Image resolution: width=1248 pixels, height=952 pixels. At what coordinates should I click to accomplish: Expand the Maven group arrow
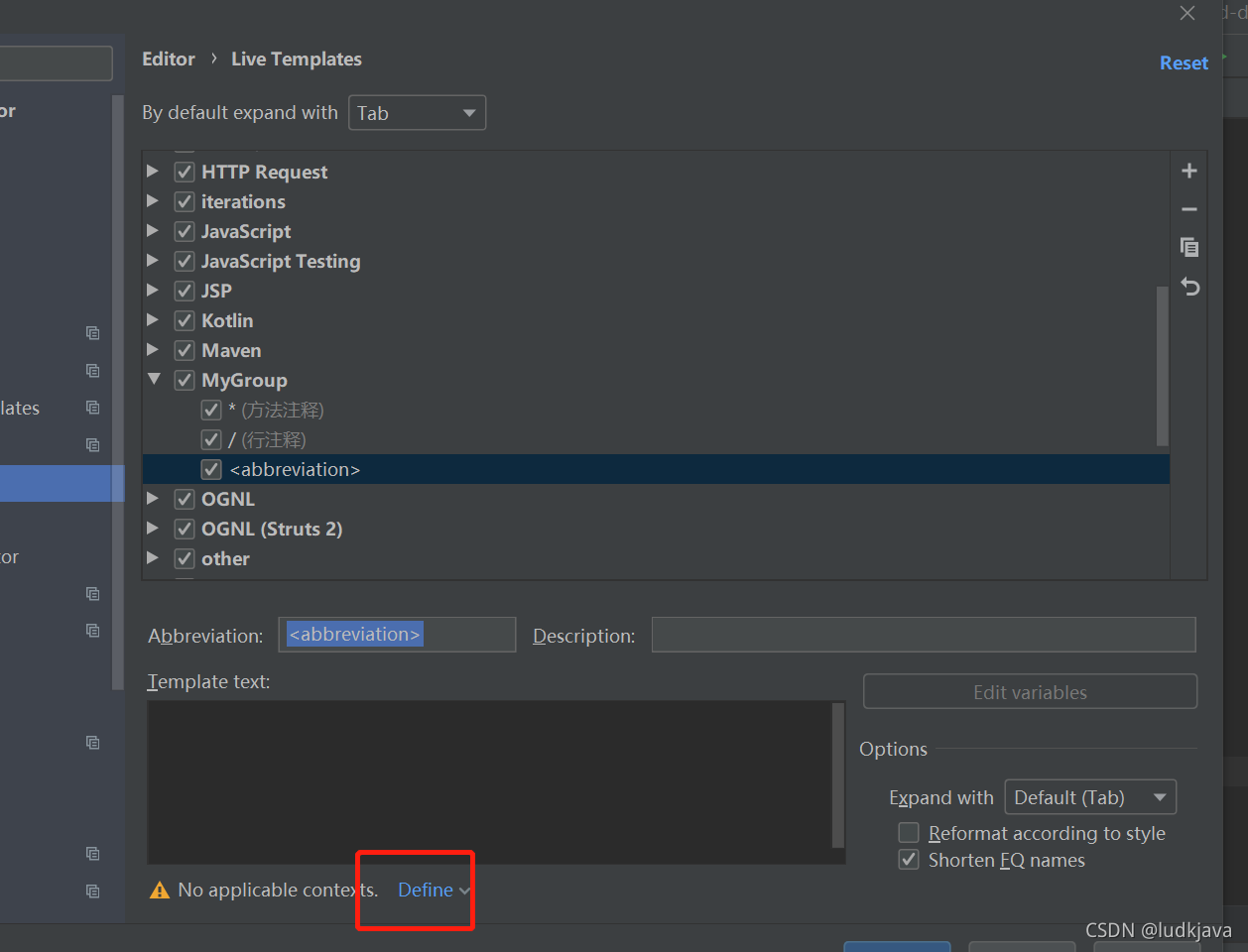point(153,349)
